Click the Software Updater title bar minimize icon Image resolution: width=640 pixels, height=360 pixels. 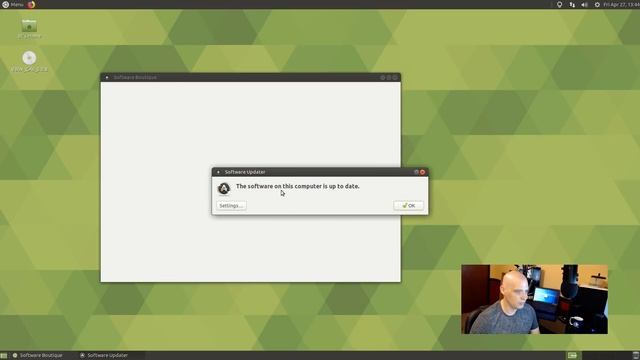click(416, 172)
